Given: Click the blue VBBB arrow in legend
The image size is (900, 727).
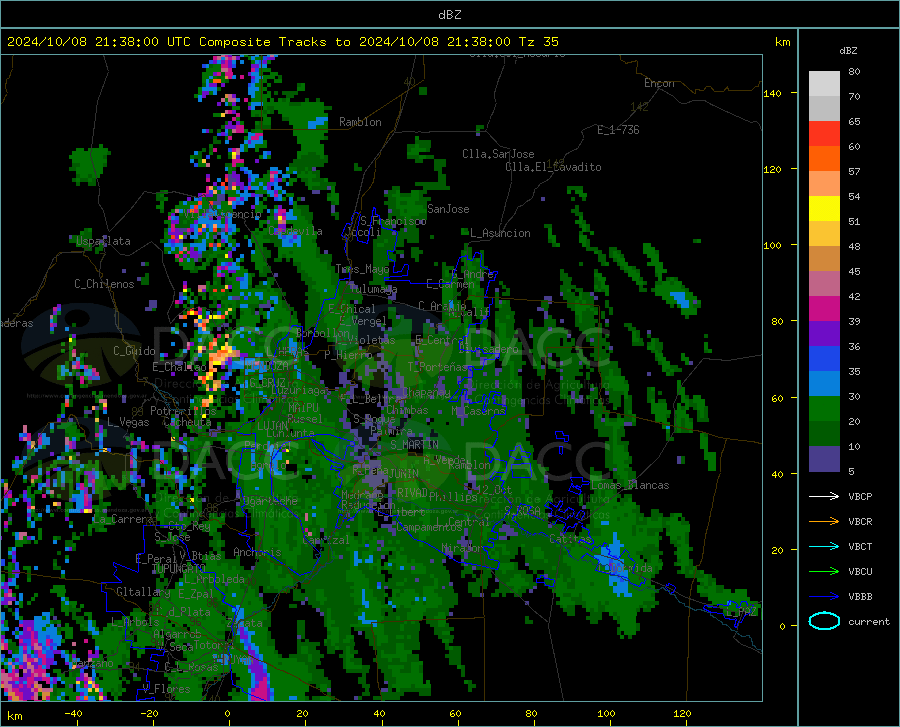Looking at the screenshot, I should coord(824,597).
